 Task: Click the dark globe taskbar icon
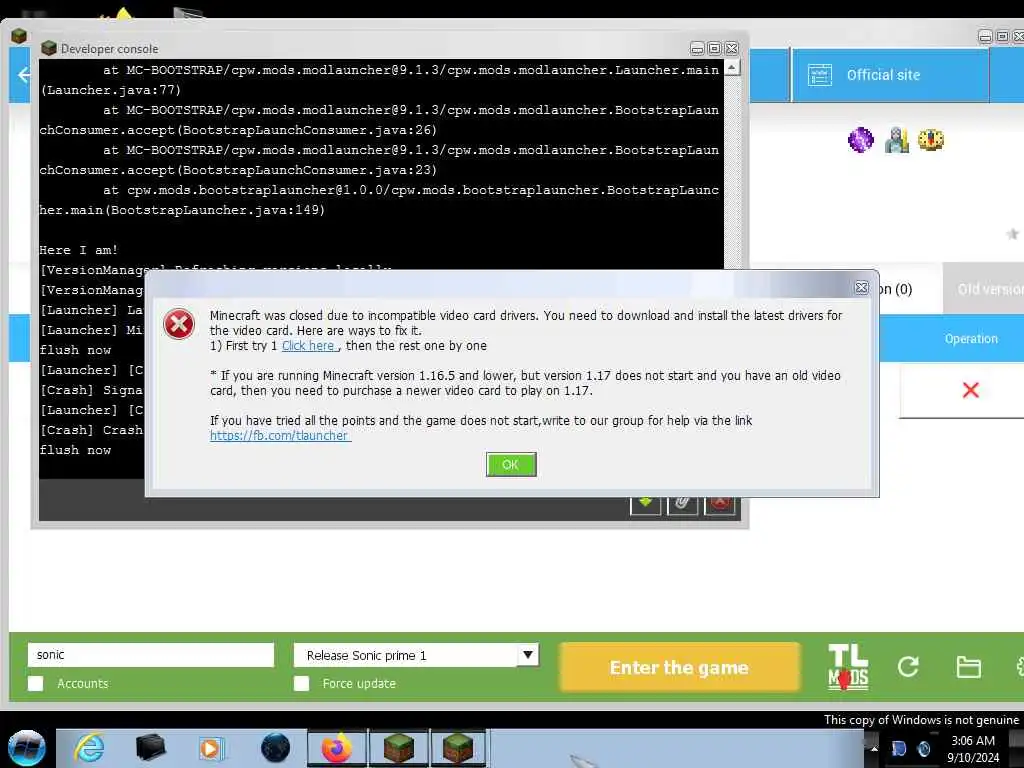pos(275,748)
